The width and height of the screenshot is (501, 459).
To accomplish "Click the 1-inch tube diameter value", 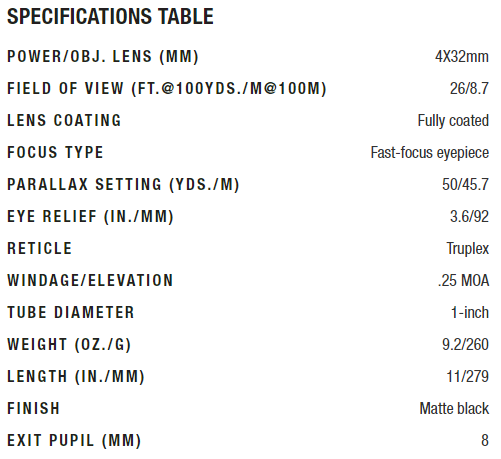I will pos(470,312).
